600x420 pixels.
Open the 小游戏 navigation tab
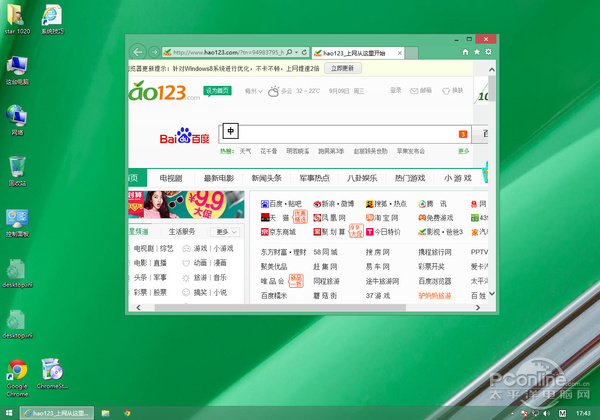point(458,178)
